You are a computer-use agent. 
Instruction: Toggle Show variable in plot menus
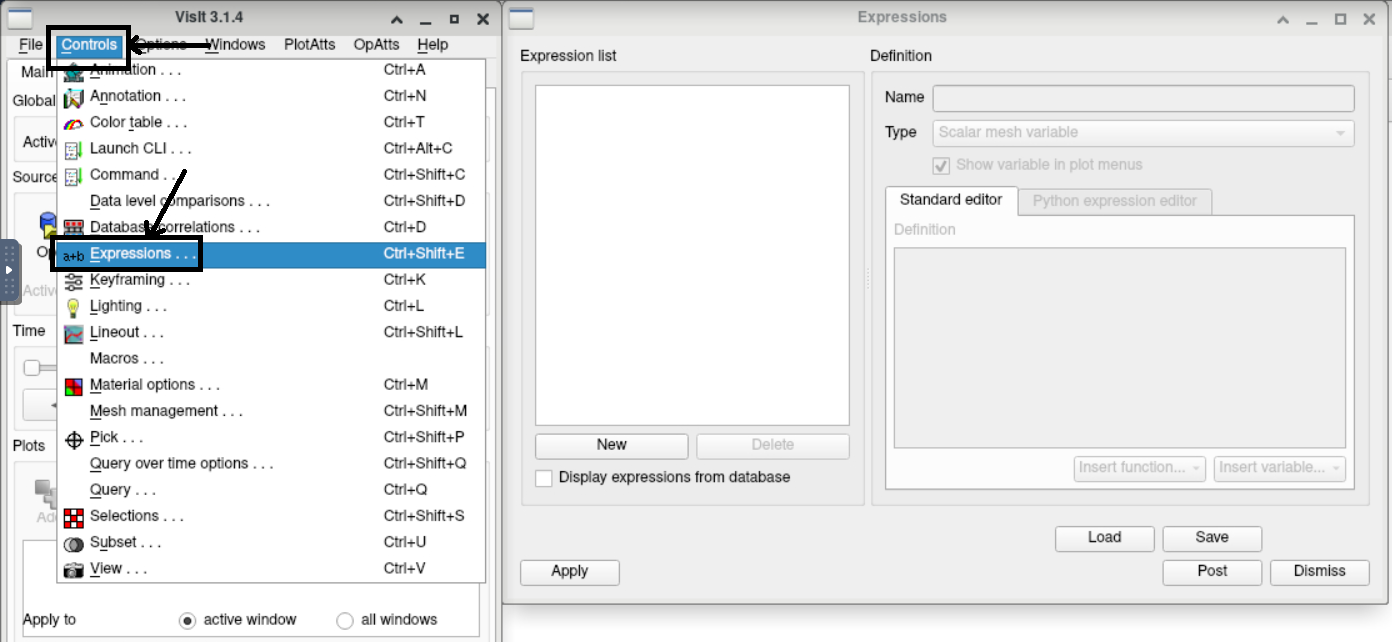941,165
